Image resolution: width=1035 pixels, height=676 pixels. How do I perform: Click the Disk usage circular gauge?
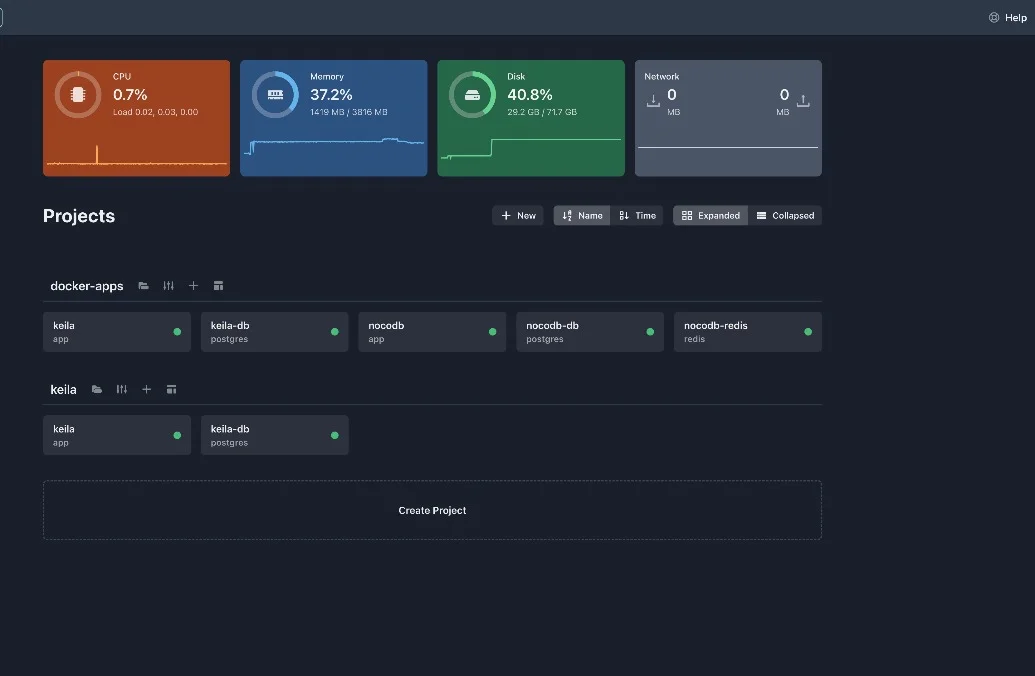click(470, 95)
